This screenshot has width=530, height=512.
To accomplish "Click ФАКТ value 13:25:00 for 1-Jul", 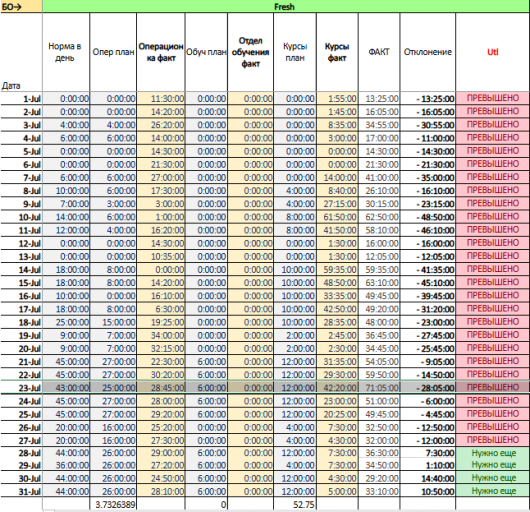I will tap(379, 99).
